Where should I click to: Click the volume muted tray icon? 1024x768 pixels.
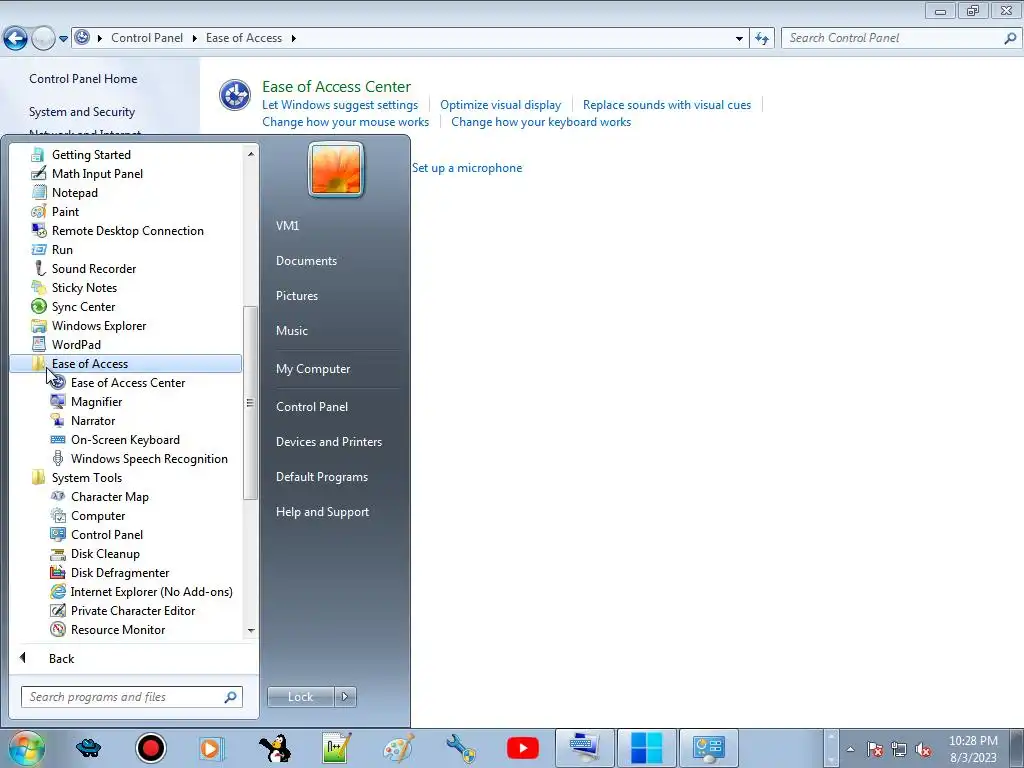pos(923,750)
